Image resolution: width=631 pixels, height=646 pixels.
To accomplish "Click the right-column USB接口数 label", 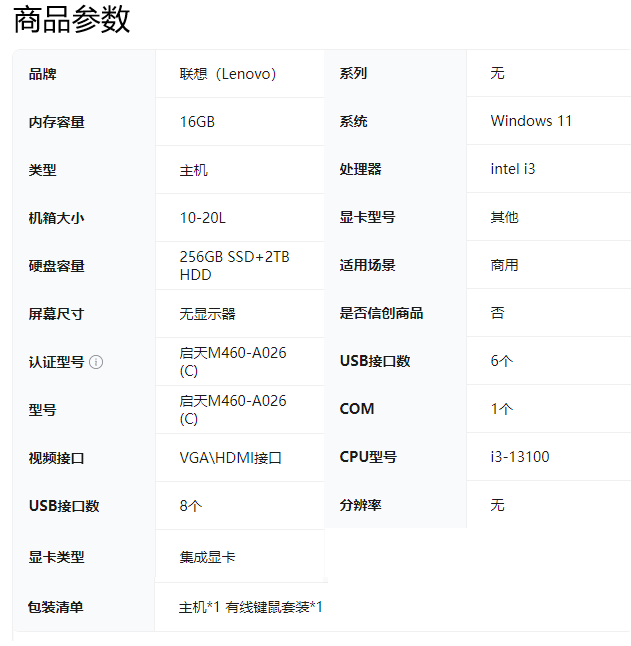I will [x=375, y=361].
